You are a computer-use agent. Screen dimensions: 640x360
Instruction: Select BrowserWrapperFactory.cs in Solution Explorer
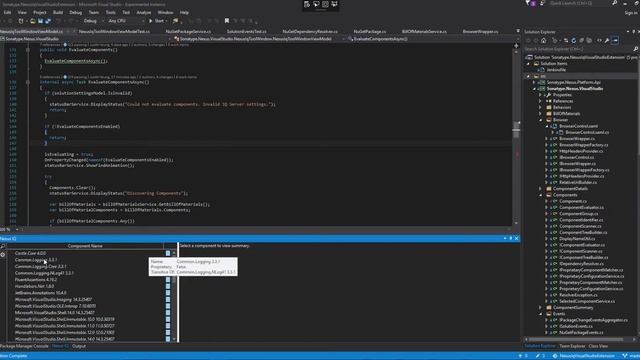coord(584,145)
